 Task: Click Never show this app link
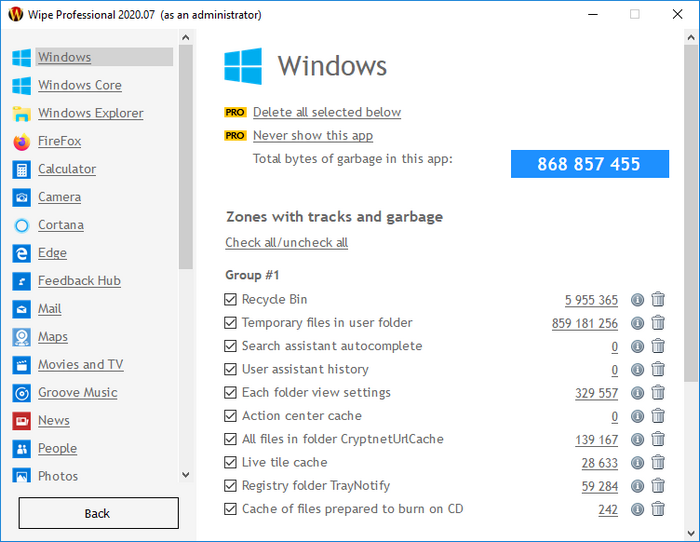[x=313, y=135]
